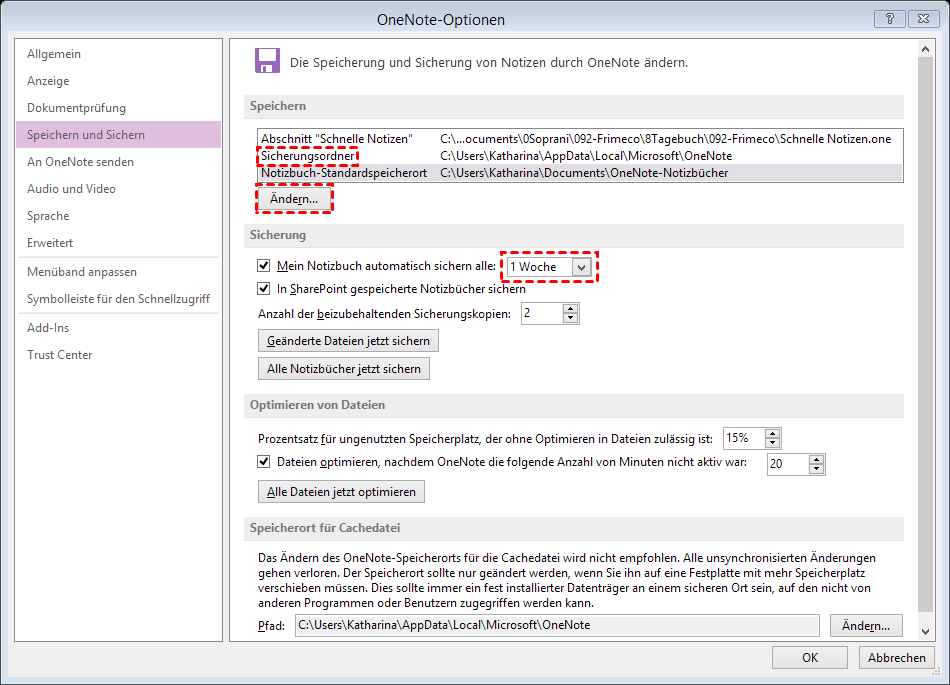Toggle Dateien optimieren checkbox

point(264,462)
